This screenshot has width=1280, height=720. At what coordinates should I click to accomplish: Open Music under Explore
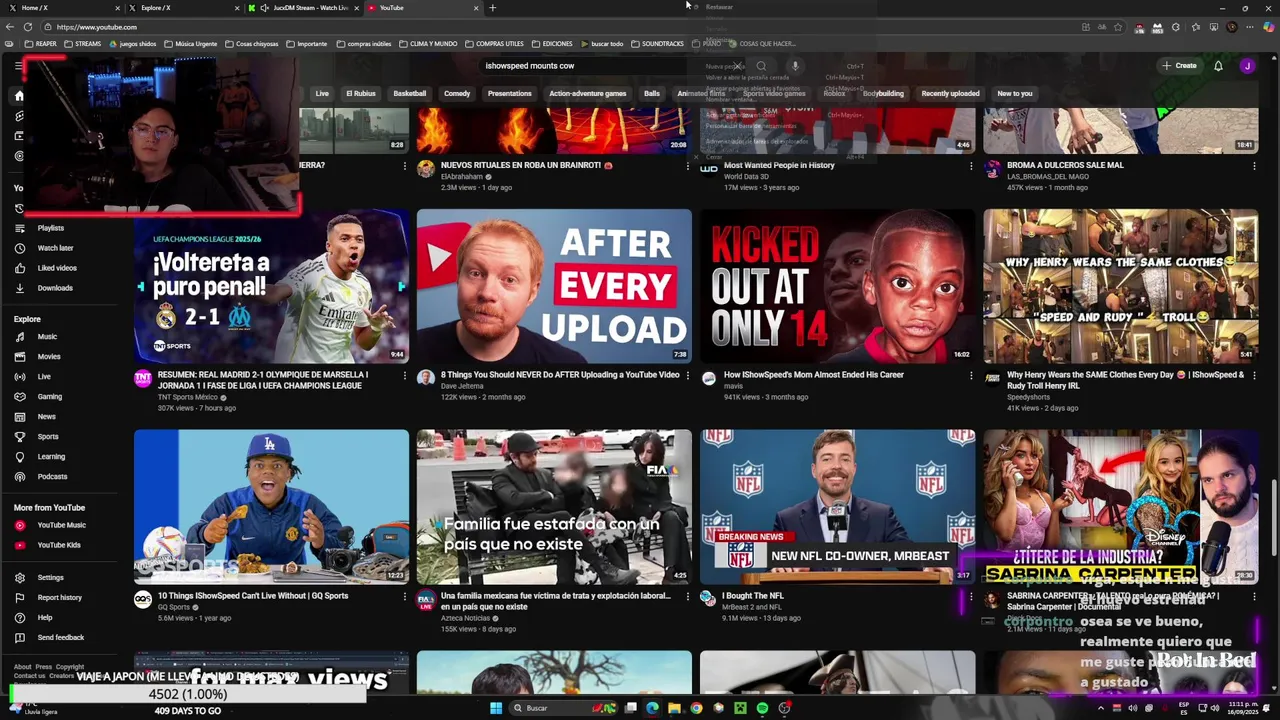pos(47,337)
